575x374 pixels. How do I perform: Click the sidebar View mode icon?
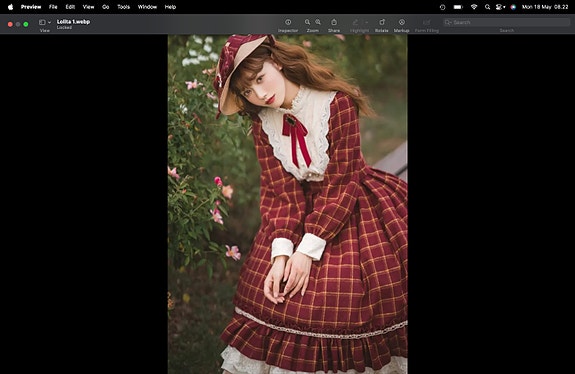point(42,22)
